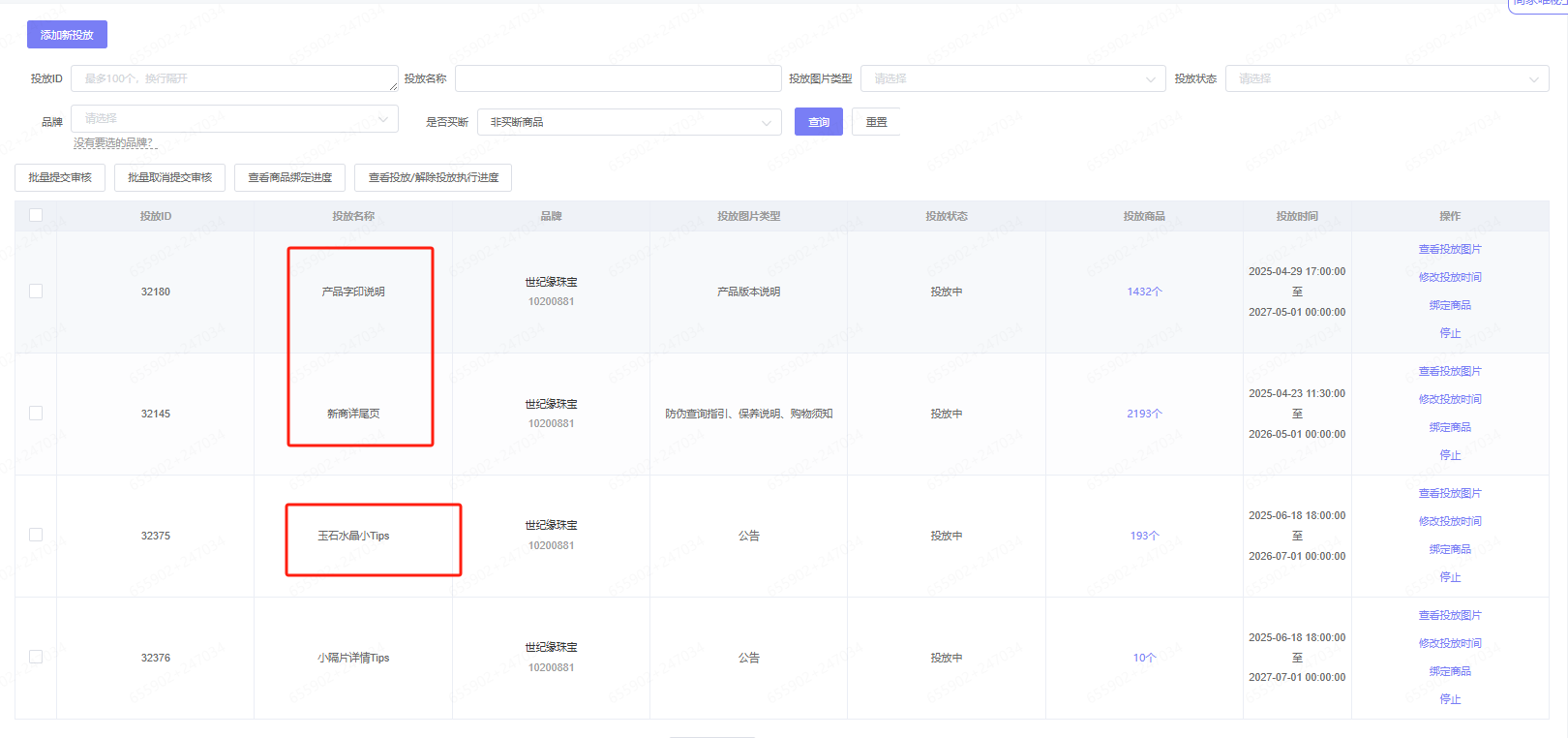Click 批量提交审核 button
This screenshot has width=1568, height=738.
tap(60, 177)
